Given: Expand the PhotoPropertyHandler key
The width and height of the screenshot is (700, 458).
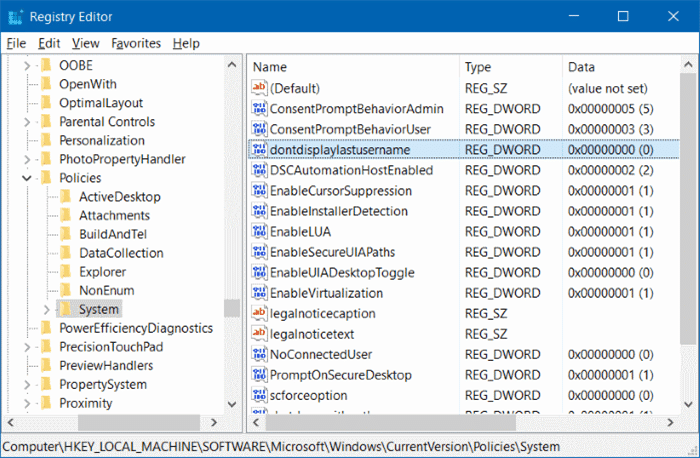Looking at the screenshot, I should pos(27,159).
